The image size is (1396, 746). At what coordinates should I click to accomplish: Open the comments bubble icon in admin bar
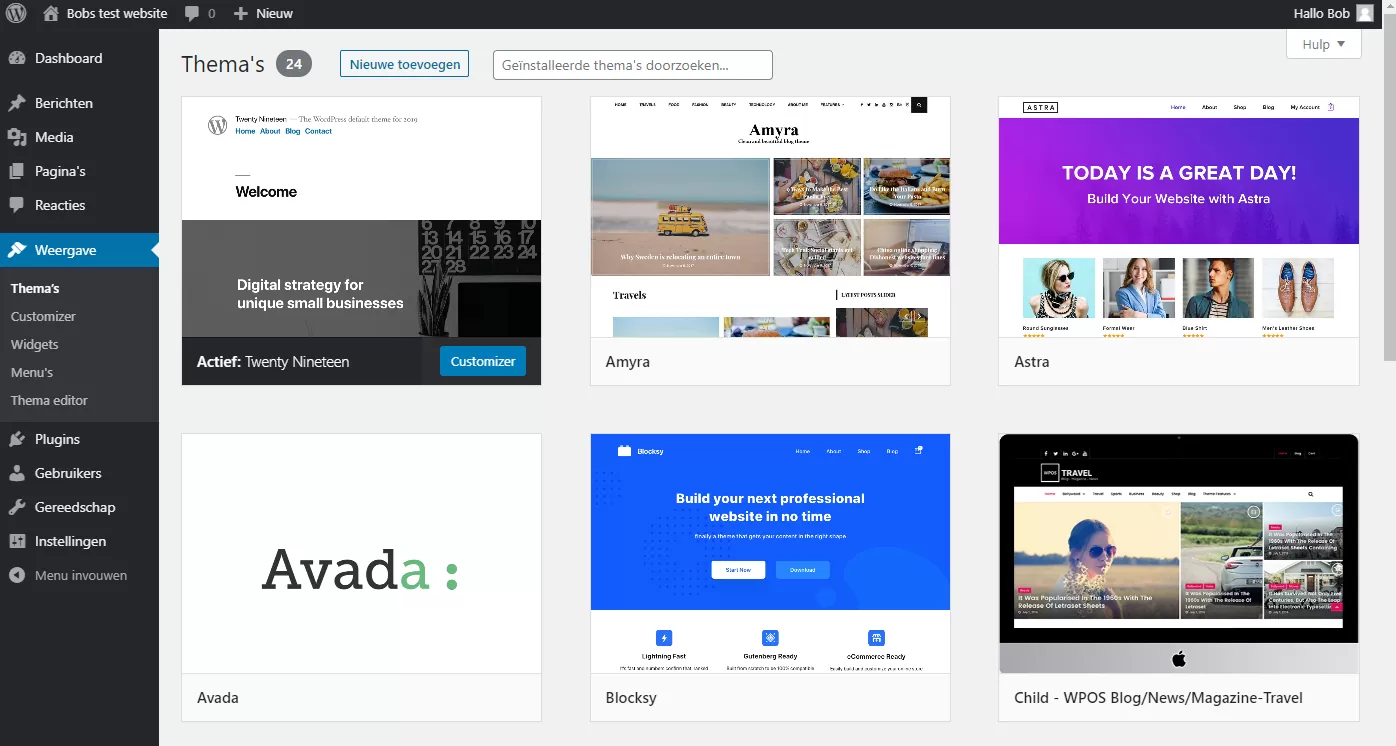(191, 14)
